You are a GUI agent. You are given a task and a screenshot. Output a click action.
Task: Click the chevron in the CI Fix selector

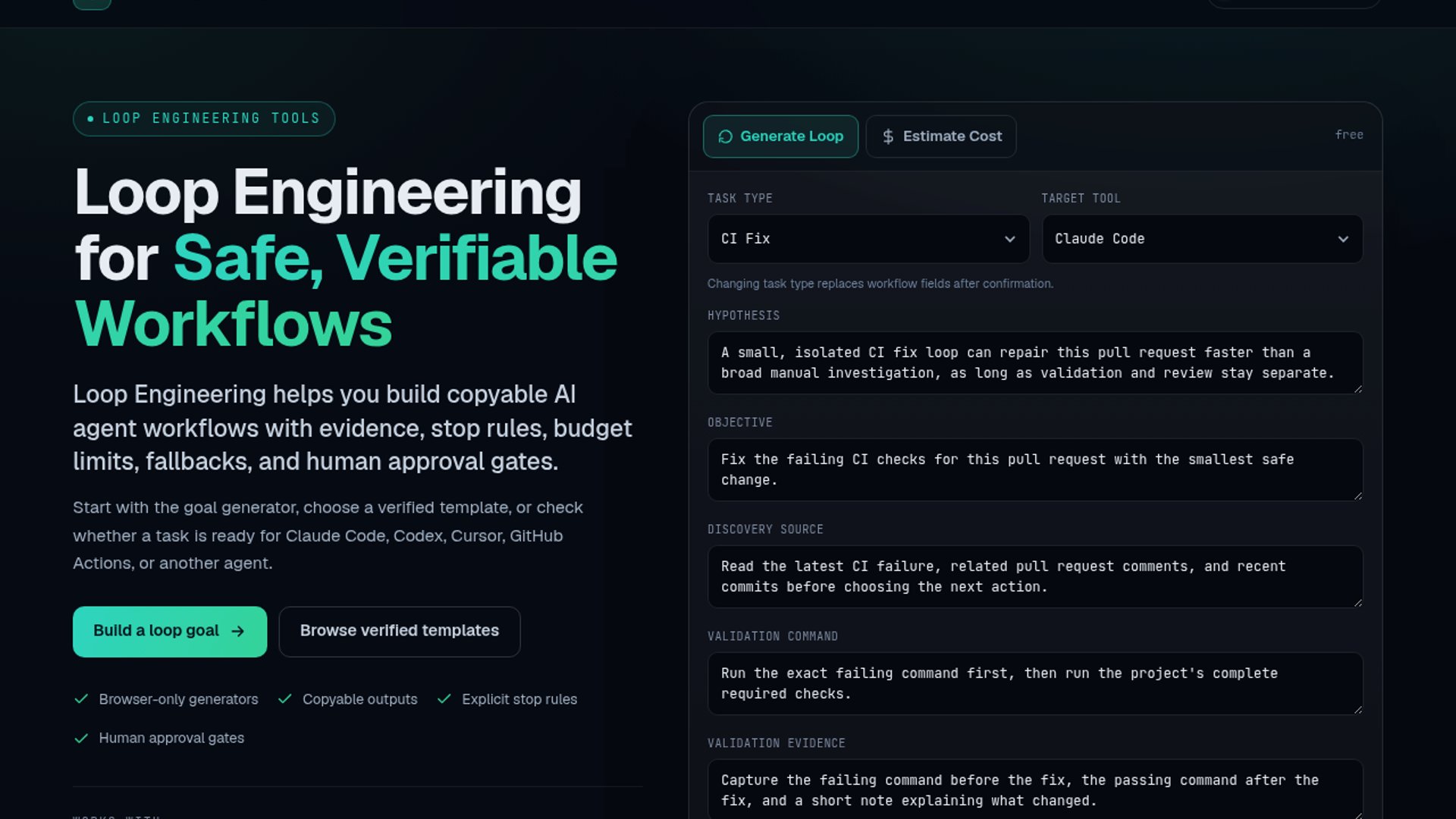pos(1009,239)
